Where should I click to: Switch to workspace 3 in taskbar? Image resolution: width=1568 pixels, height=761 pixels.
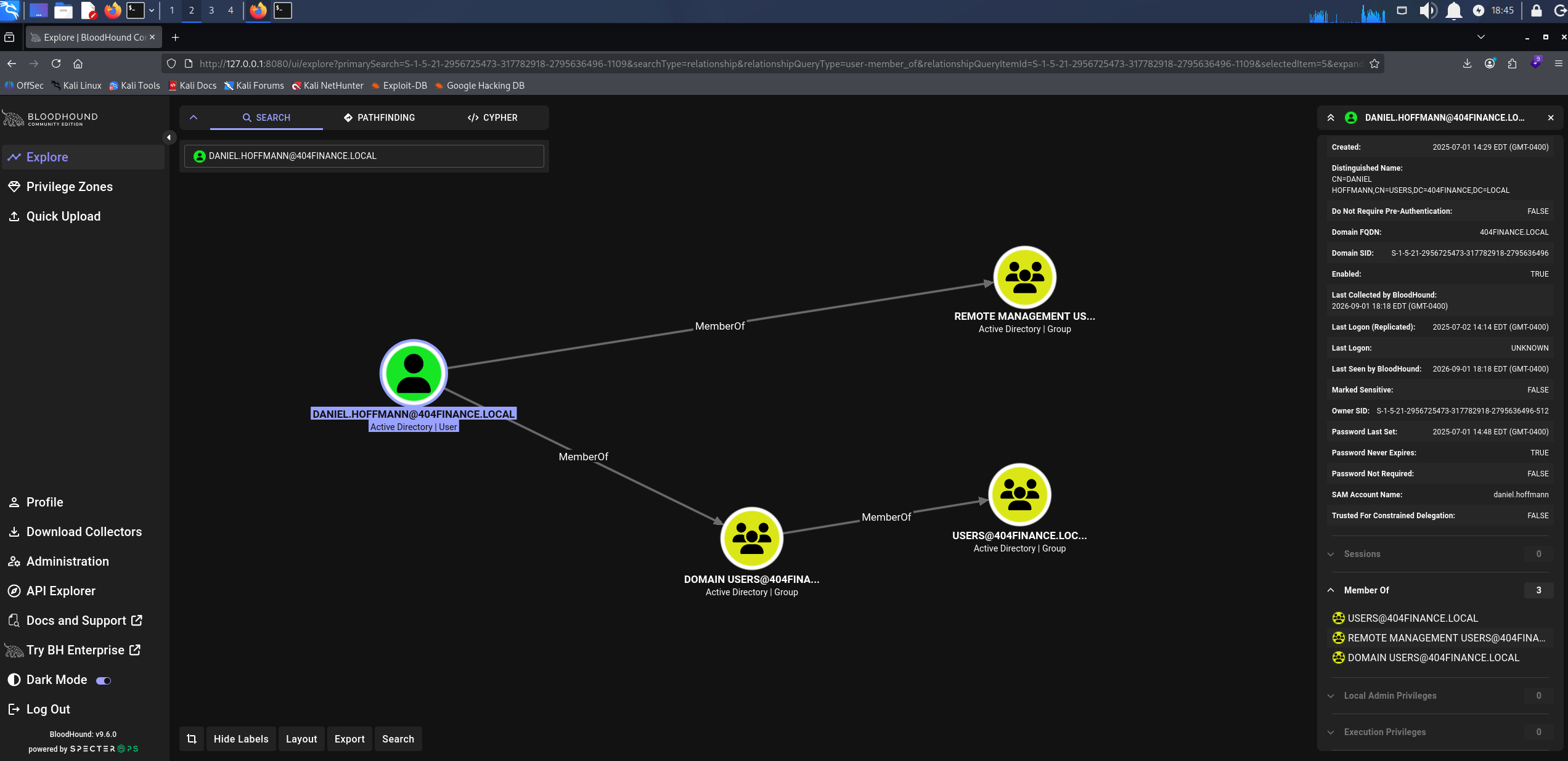coord(211,10)
